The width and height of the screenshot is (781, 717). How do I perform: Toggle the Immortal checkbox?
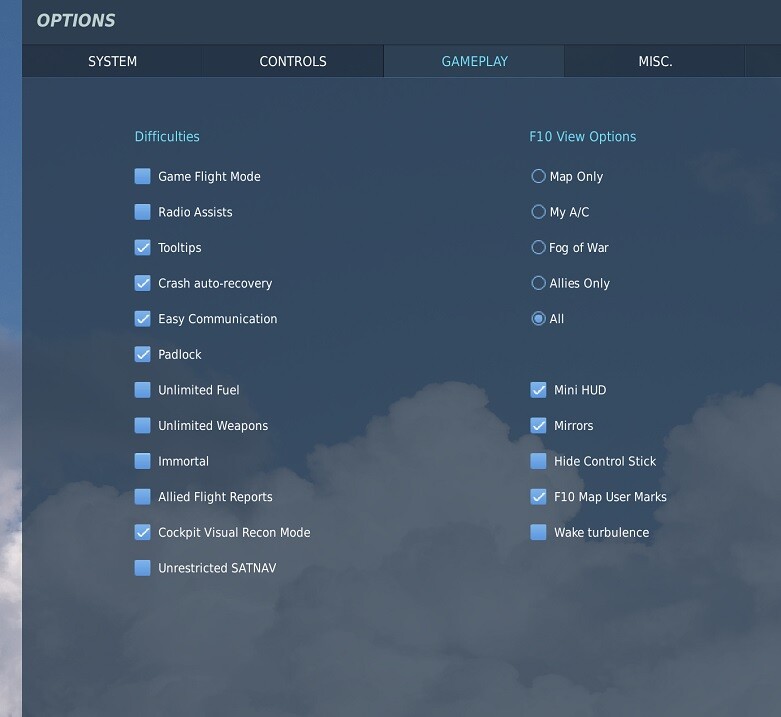pyautogui.click(x=142, y=461)
